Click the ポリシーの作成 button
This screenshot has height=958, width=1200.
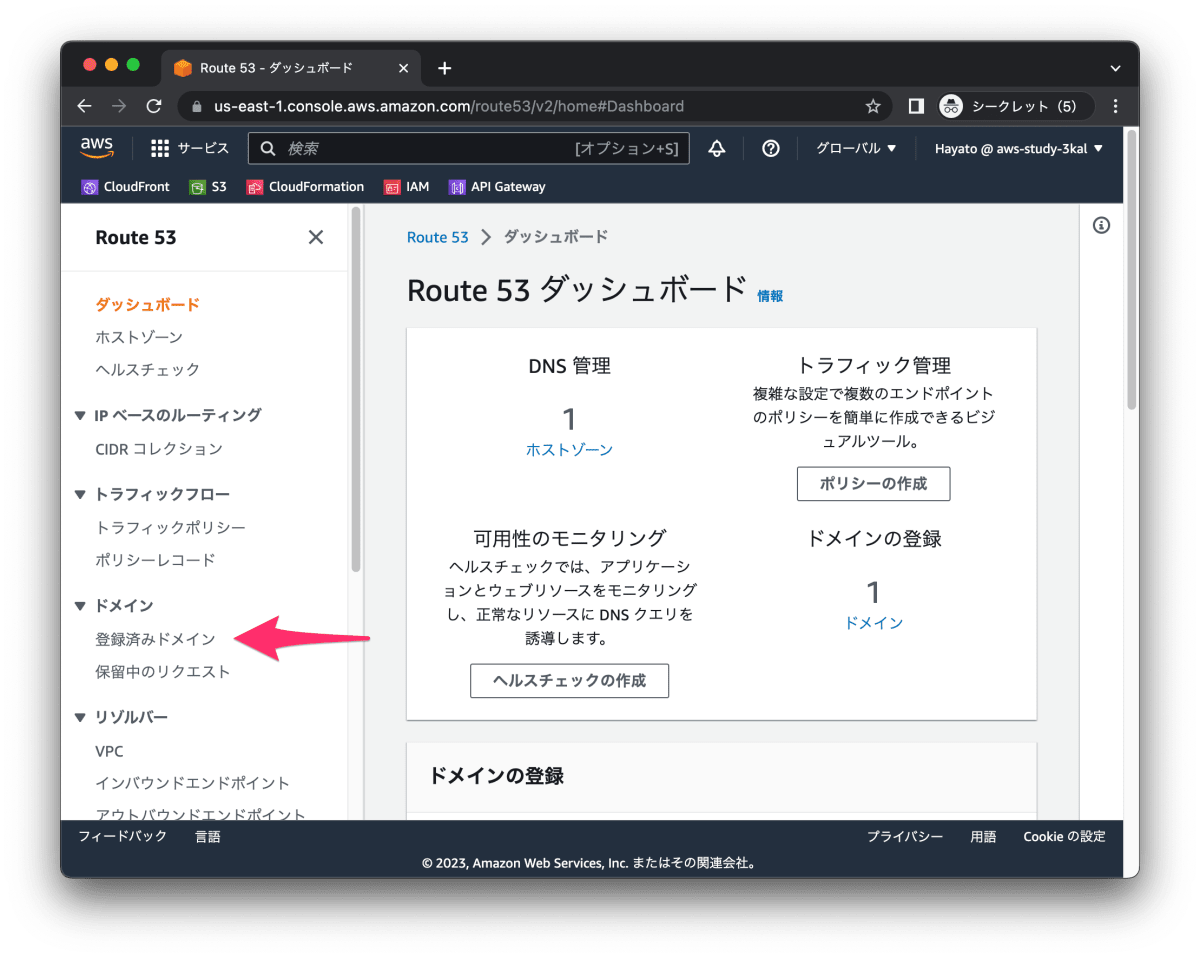(x=873, y=483)
